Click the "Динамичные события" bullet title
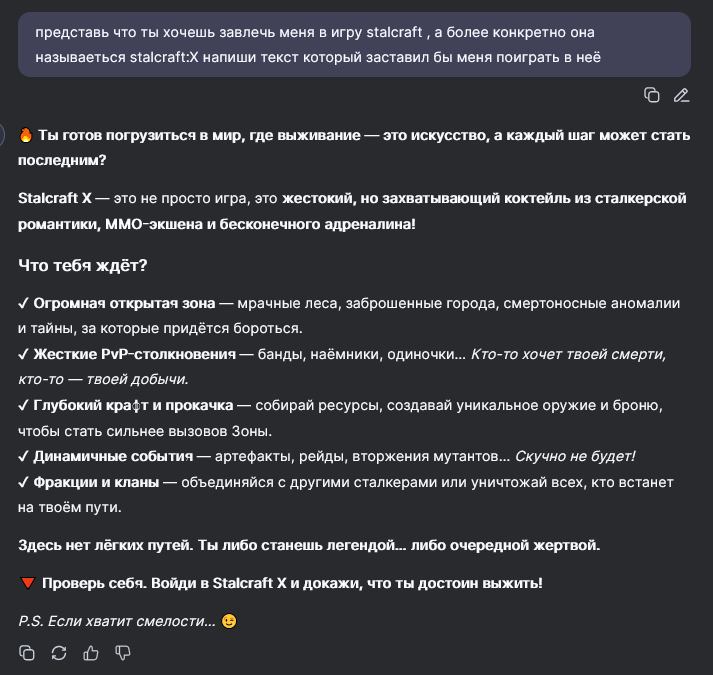The width and height of the screenshot is (713, 675). point(113,456)
